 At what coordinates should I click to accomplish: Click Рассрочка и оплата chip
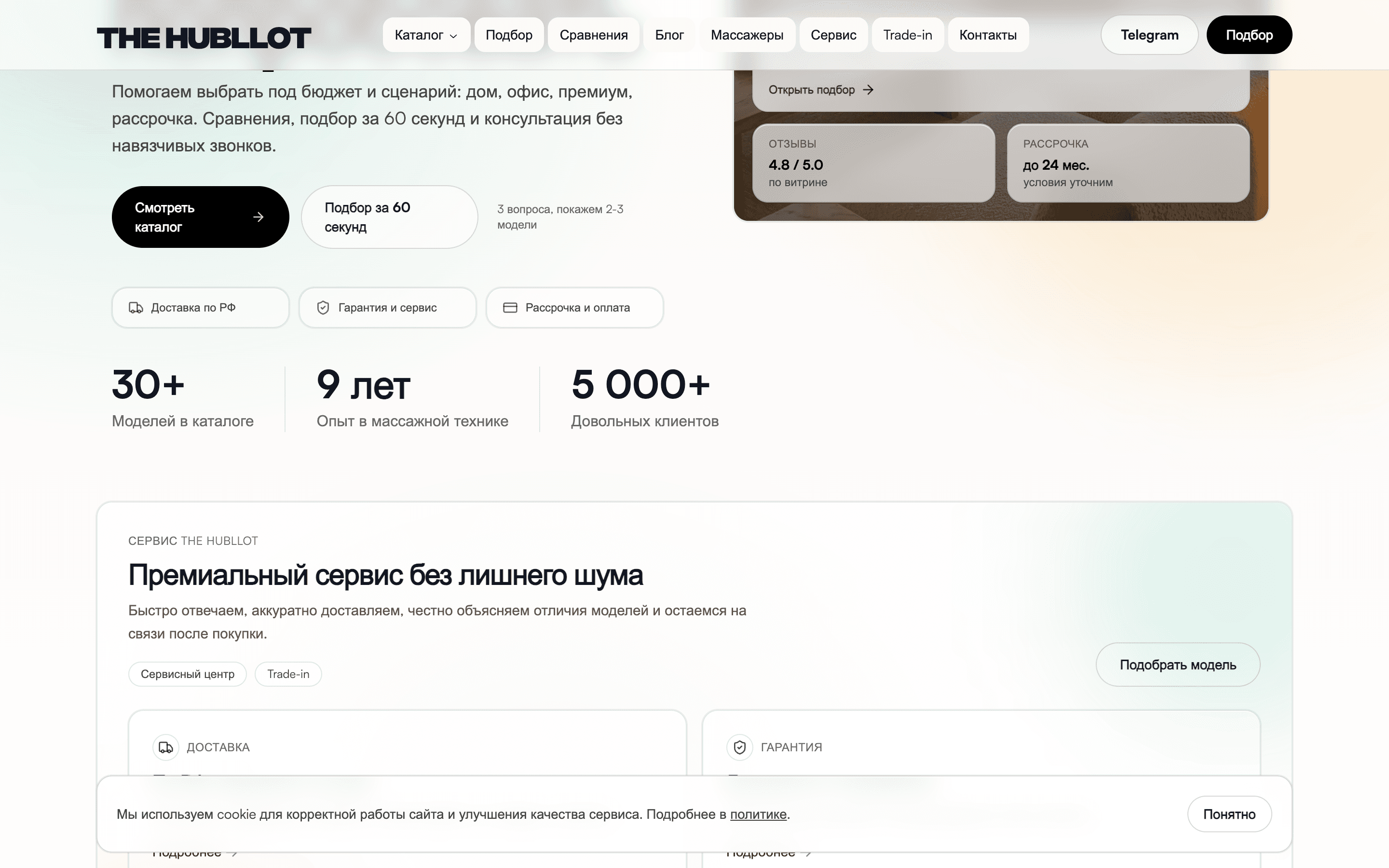574,308
